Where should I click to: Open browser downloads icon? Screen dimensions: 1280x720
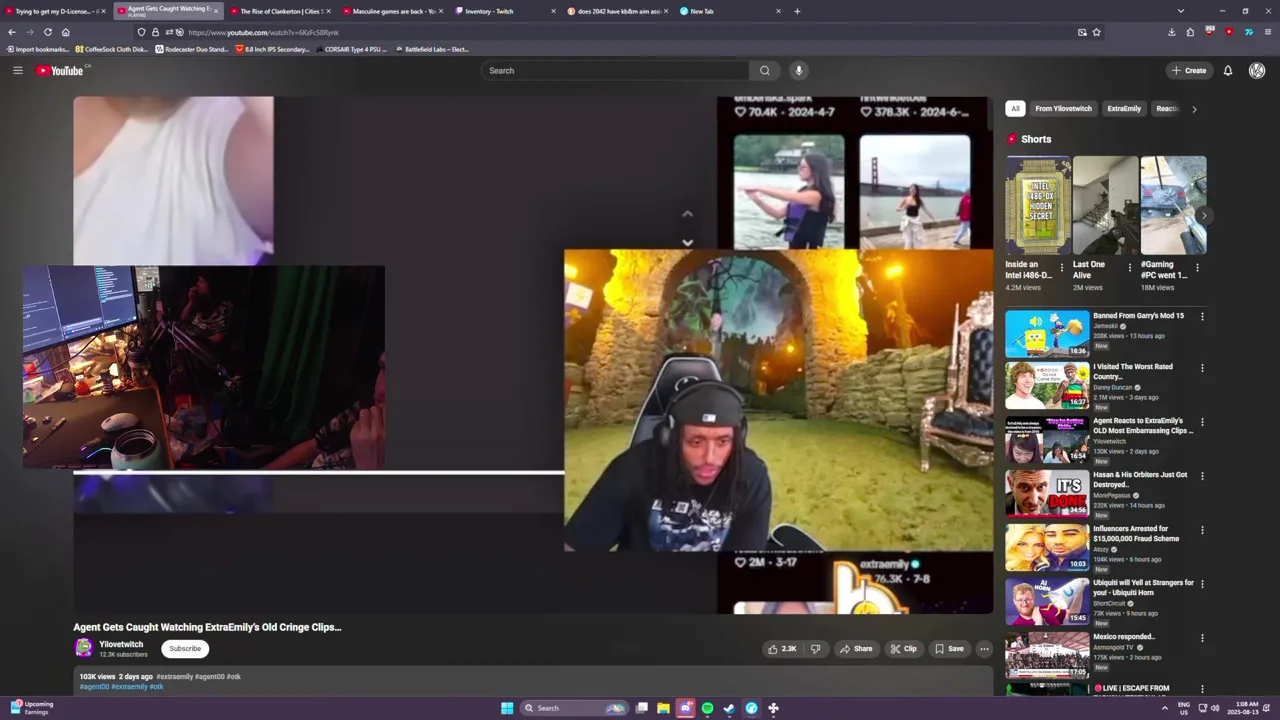[1171, 32]
